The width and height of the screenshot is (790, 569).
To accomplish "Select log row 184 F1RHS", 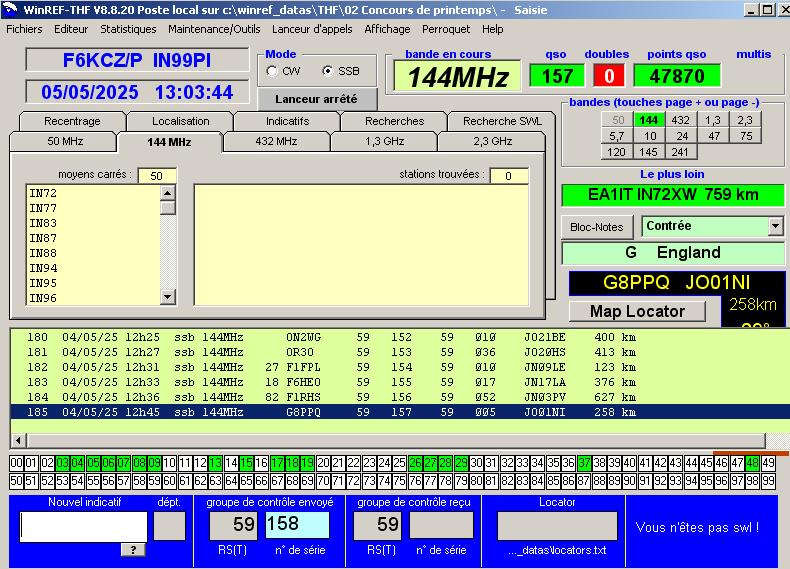I will [x=400, y=397].
